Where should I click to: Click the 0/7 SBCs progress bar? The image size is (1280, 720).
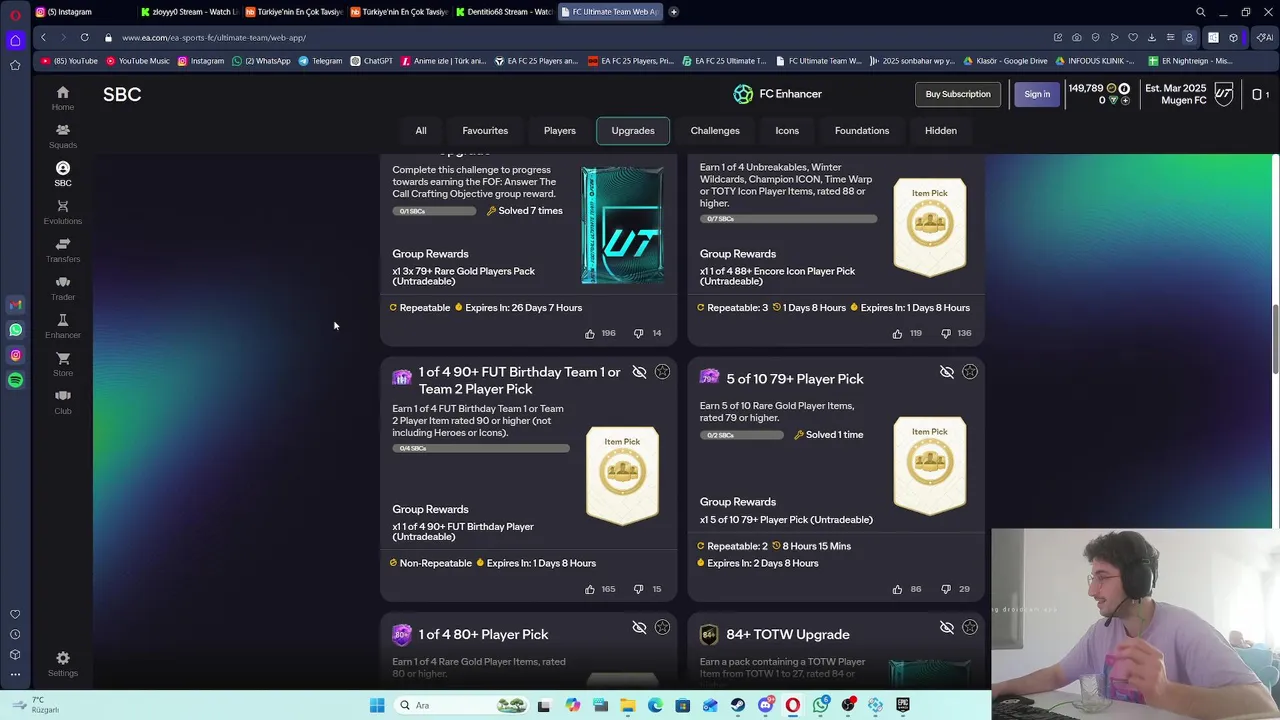click(788, 218)
